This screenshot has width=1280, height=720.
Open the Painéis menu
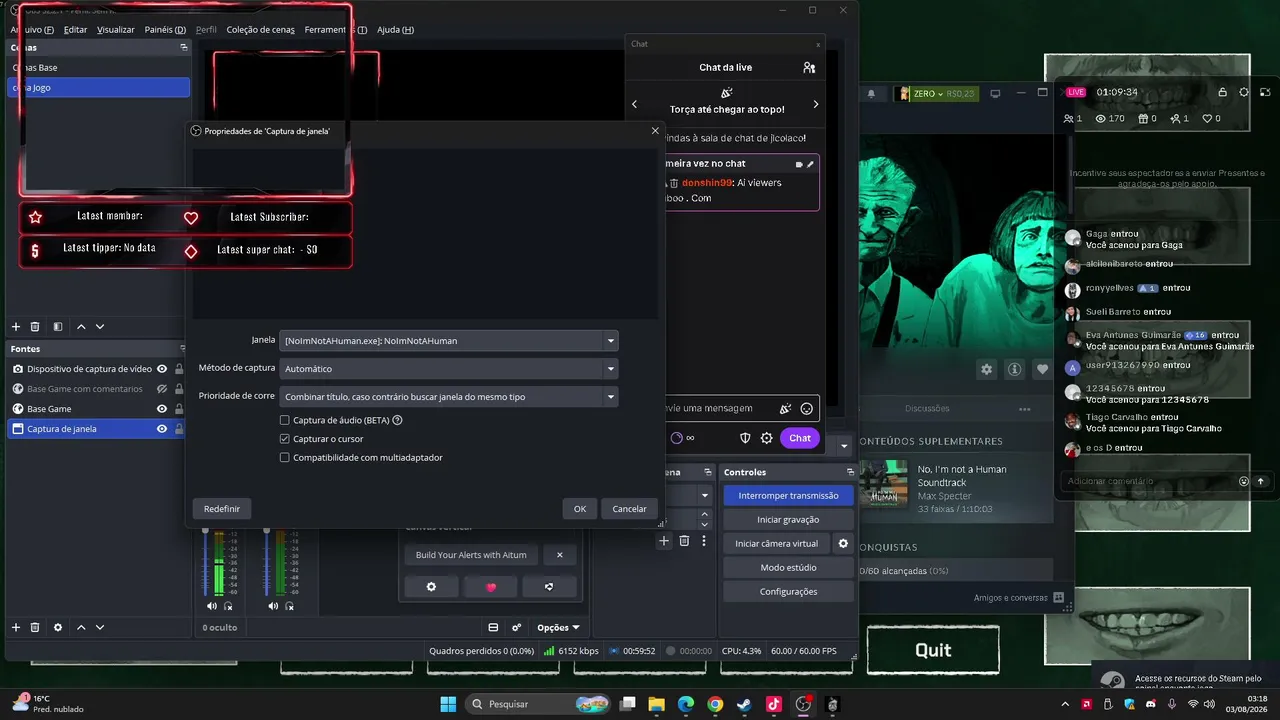click(x=165, y=30)
